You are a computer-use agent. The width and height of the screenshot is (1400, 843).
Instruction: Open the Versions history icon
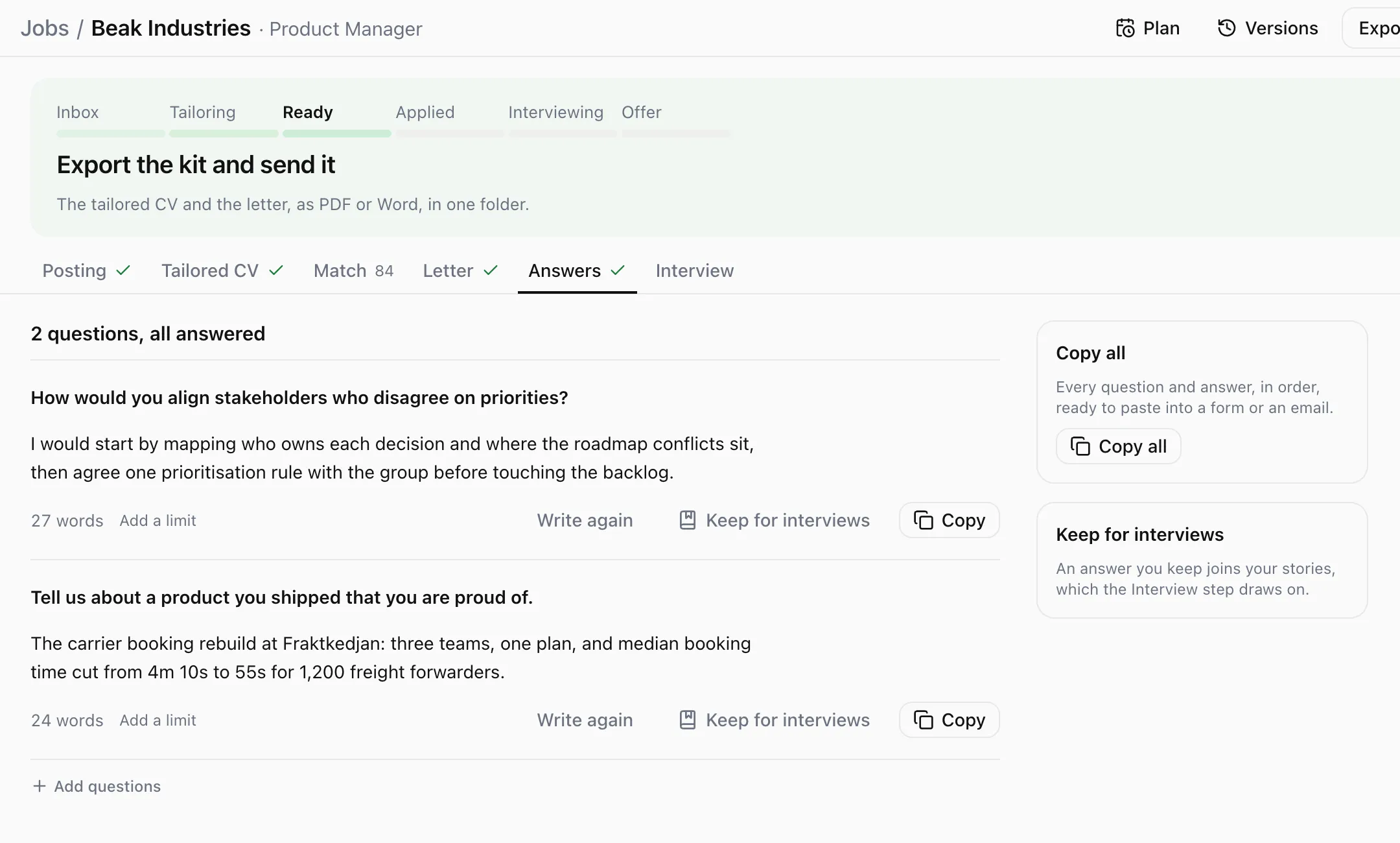(1226, 29)
